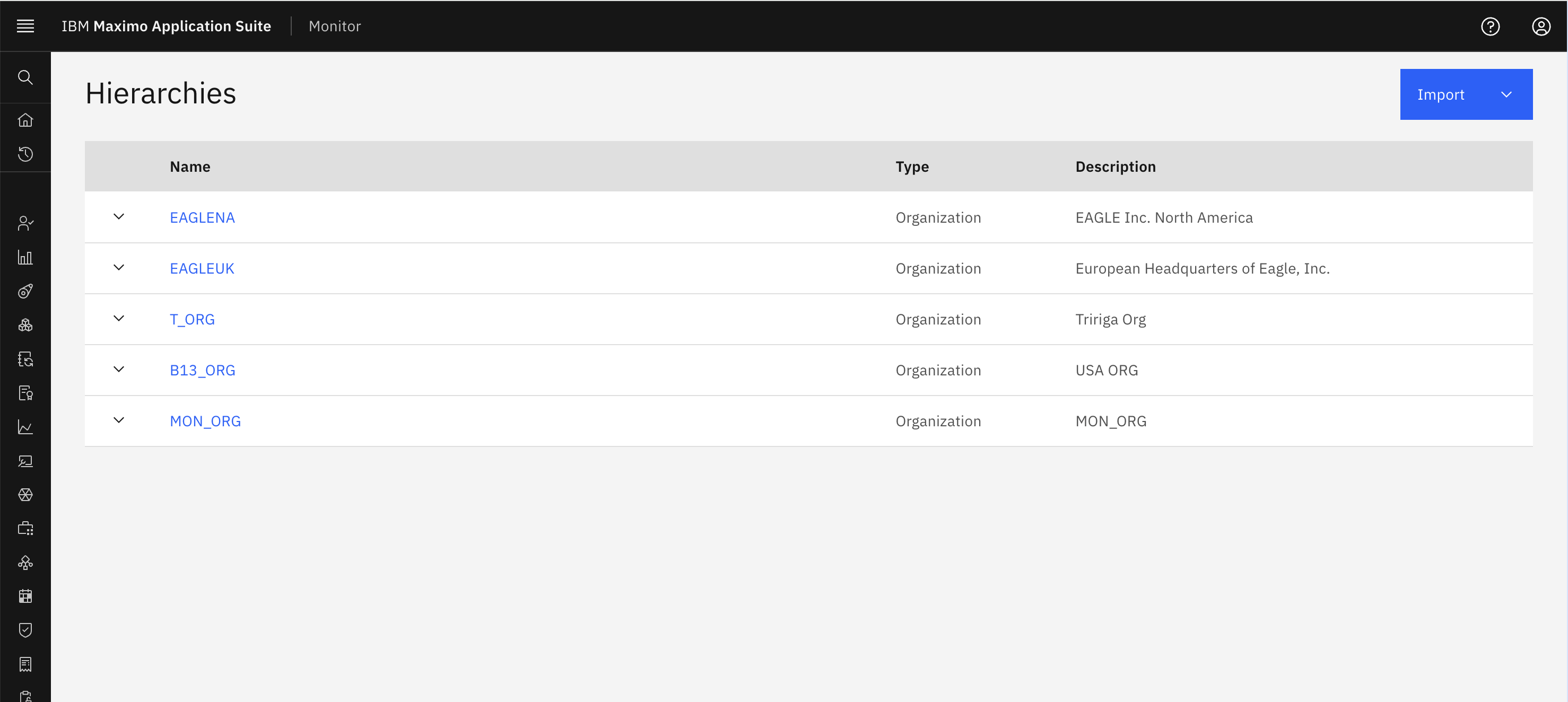Open recent history clock icon

(x=25, y=154)
